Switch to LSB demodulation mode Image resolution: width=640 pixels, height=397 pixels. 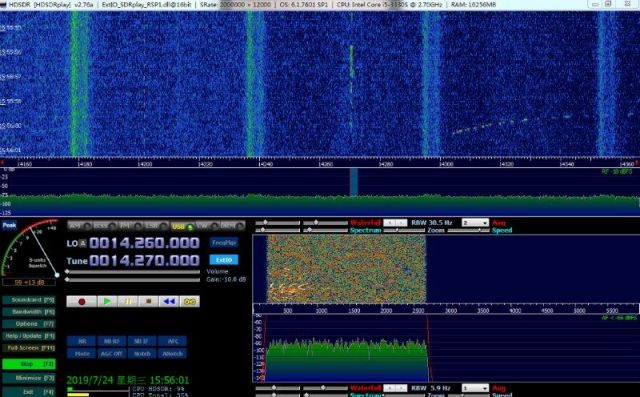[157, 226]
